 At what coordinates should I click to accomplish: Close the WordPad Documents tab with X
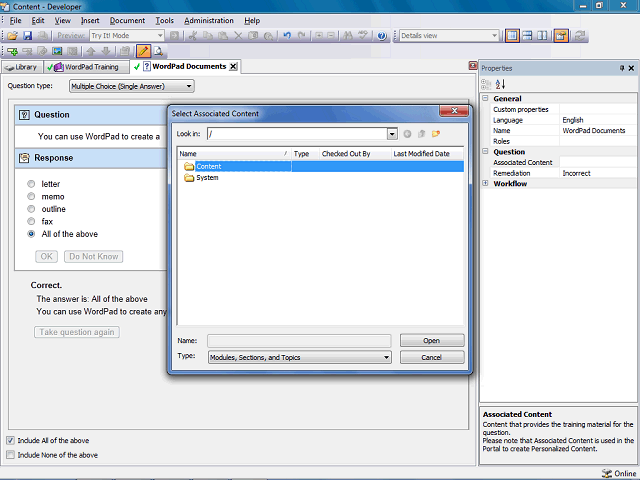point(233,67)
